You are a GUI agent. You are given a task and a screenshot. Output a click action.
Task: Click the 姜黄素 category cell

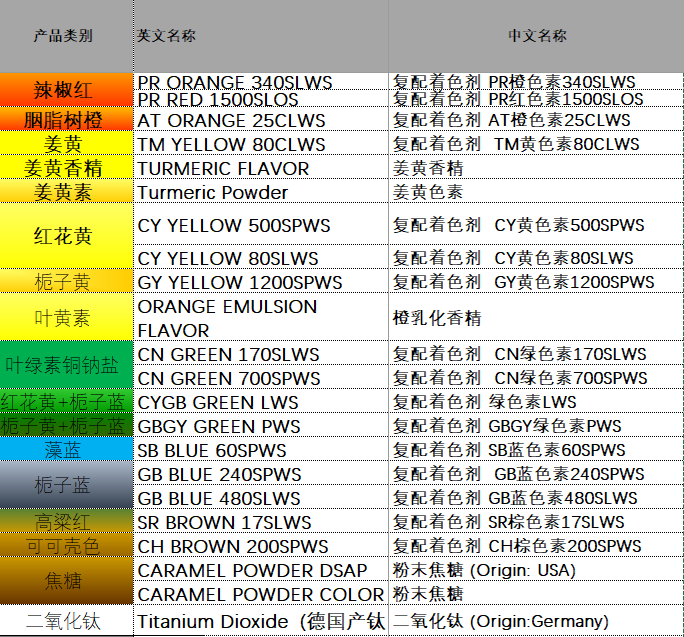[x=67, y=191]
